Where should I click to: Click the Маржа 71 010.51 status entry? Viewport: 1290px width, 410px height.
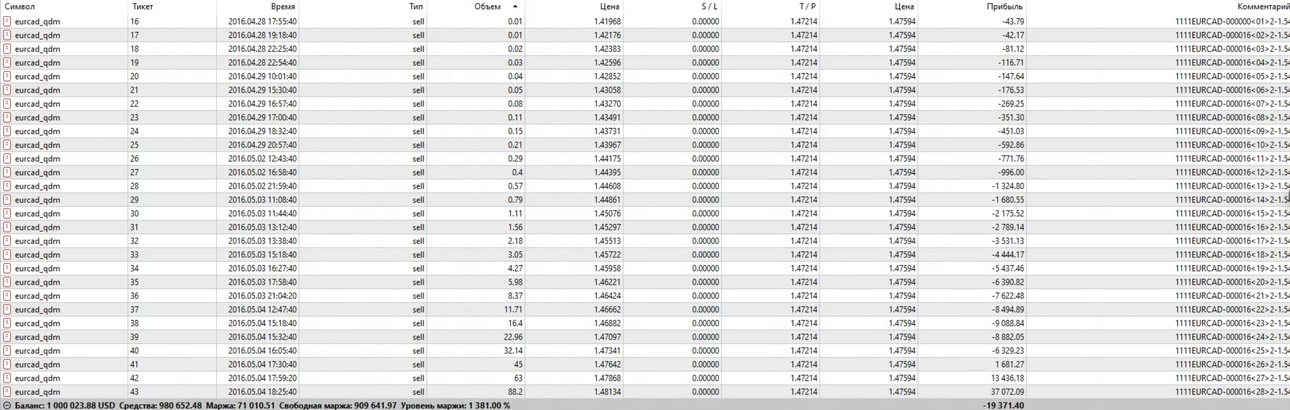coord(241,405)
